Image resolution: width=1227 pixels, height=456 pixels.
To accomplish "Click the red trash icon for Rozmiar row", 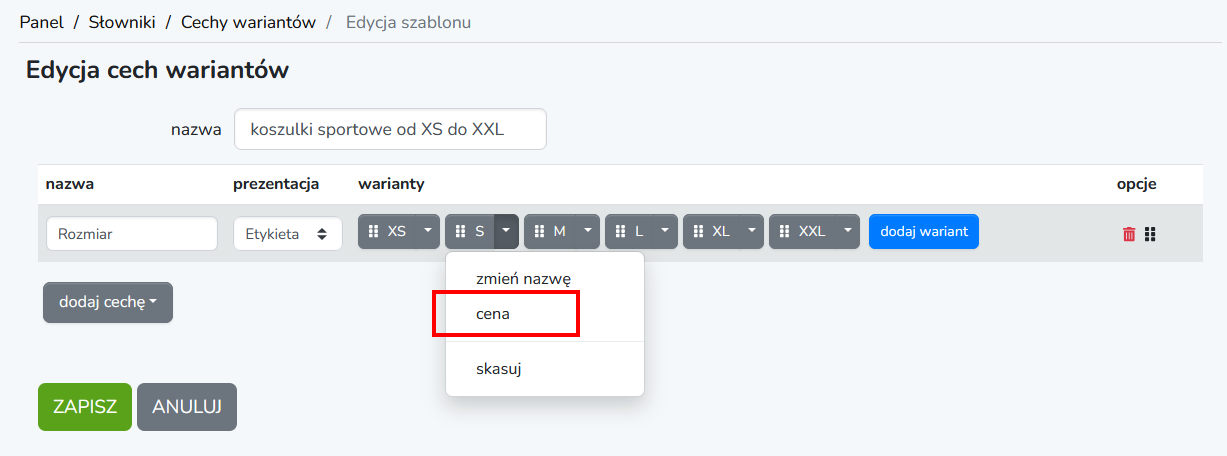I will [1129, 234].
